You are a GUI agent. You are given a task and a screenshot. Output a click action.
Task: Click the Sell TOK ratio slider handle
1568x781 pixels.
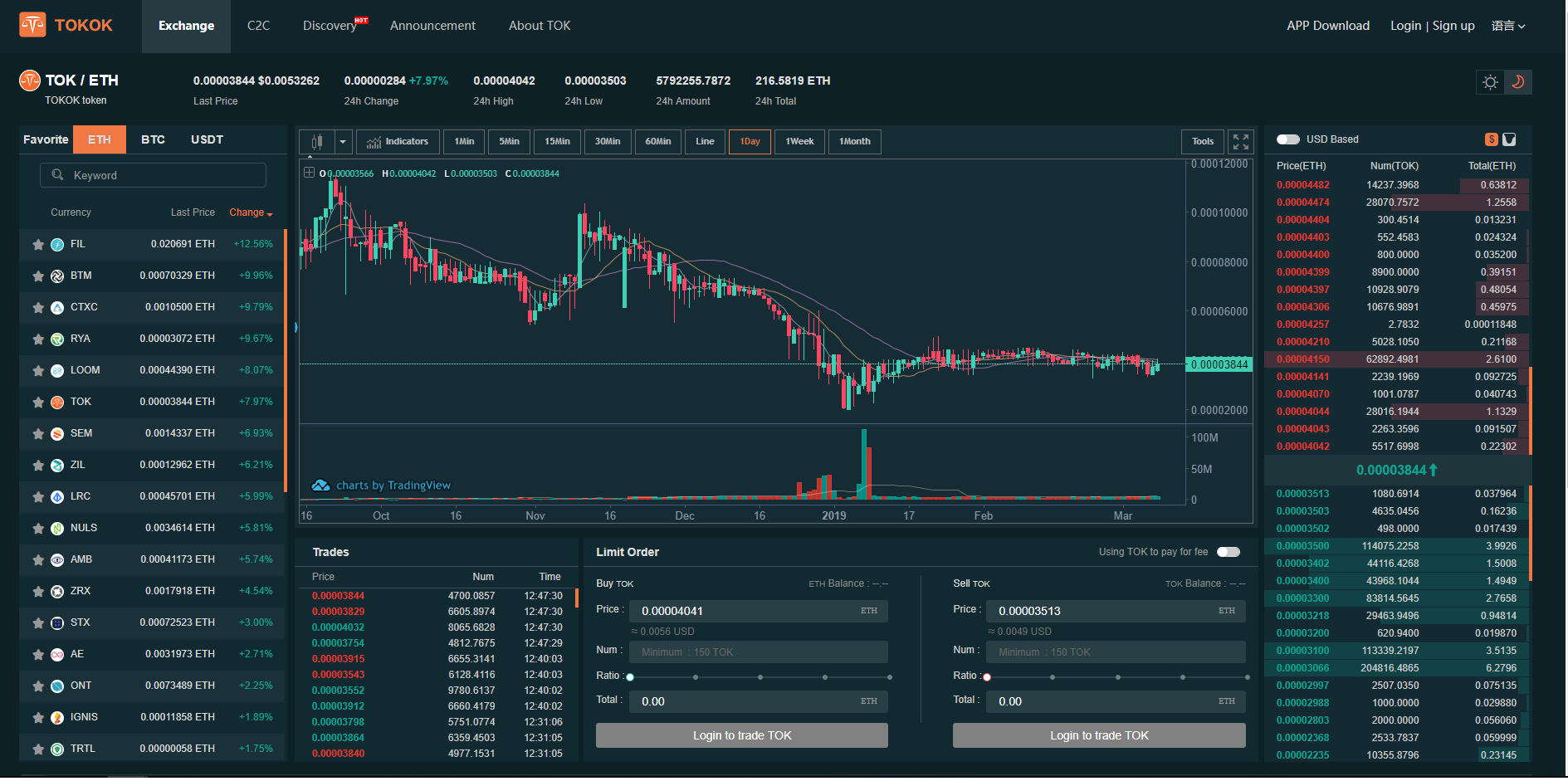pyautogui.click(x=987, y=677)
